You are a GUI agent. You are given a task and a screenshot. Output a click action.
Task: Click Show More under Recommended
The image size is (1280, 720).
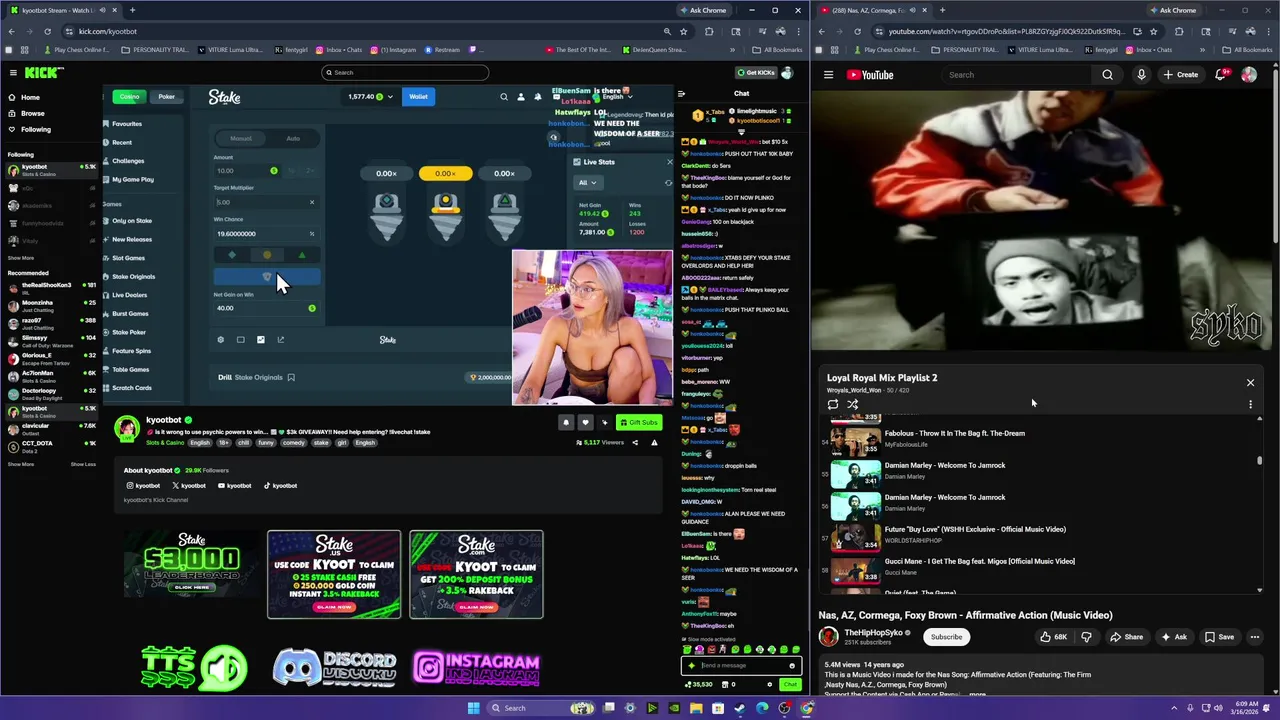point(20,464)
